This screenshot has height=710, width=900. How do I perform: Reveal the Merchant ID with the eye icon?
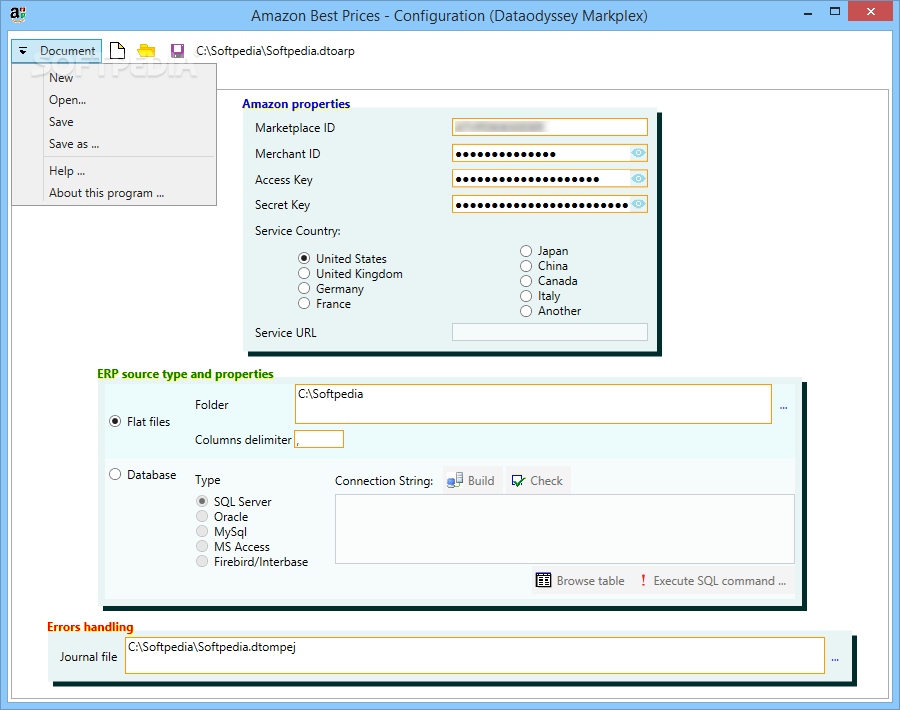click(638, 153)
